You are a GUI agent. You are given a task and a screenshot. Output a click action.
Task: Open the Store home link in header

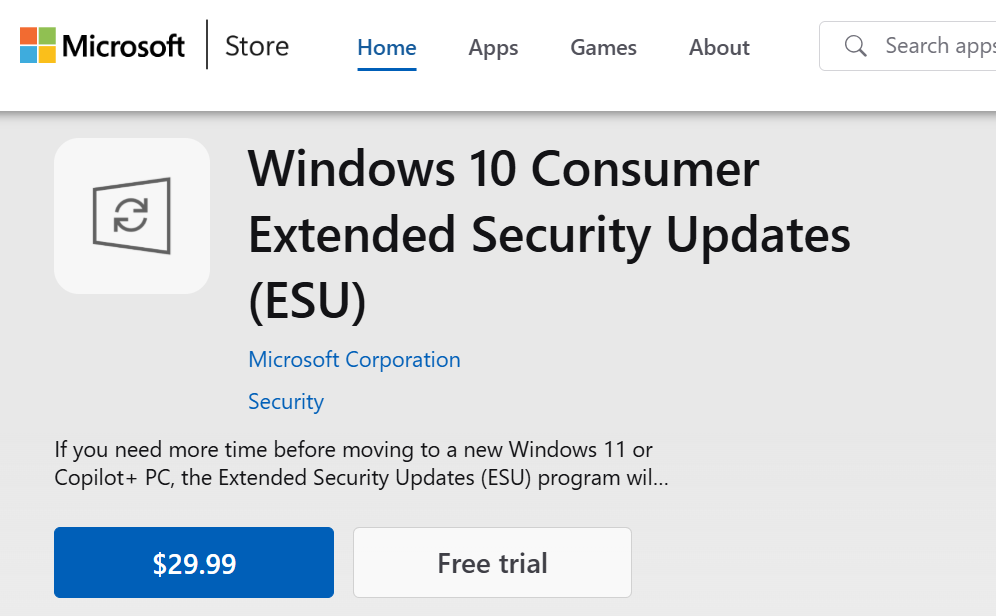click(x=257, y=46)
